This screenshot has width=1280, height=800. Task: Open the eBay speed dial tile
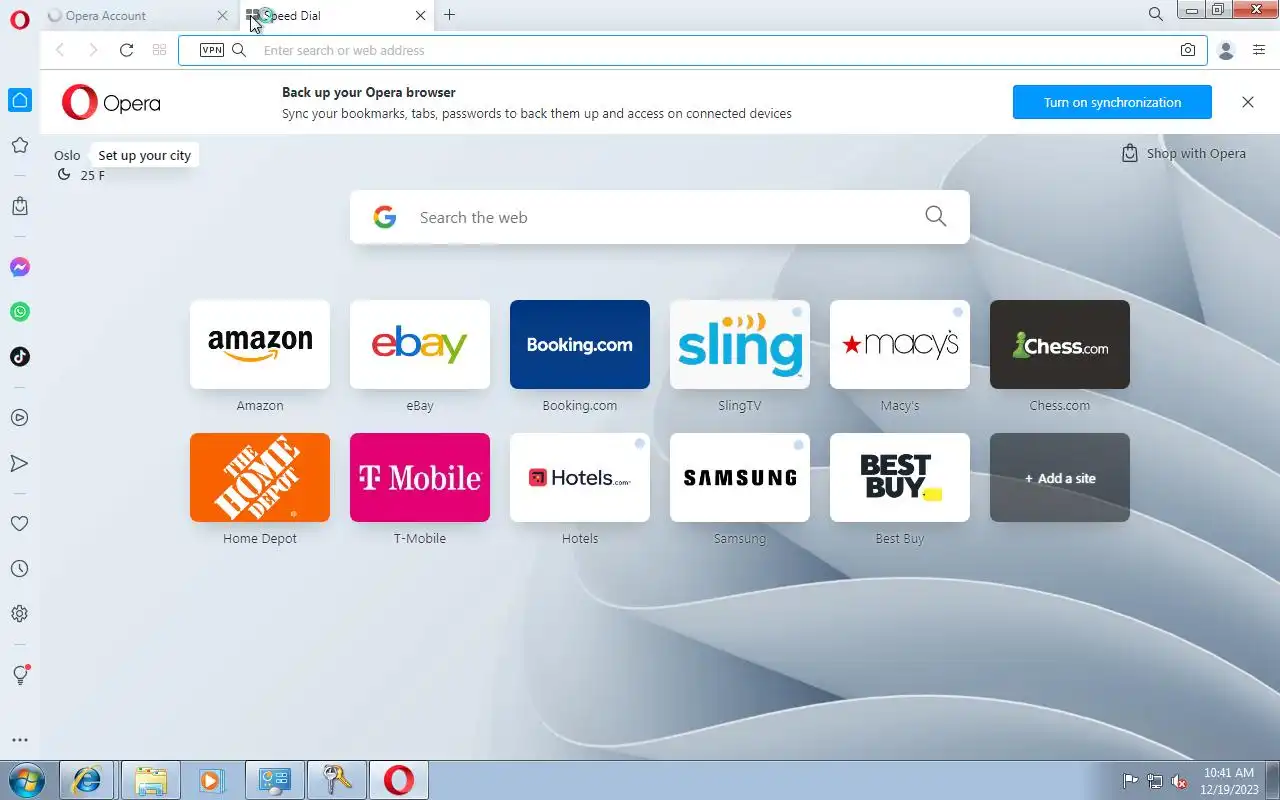click(420, 344)
